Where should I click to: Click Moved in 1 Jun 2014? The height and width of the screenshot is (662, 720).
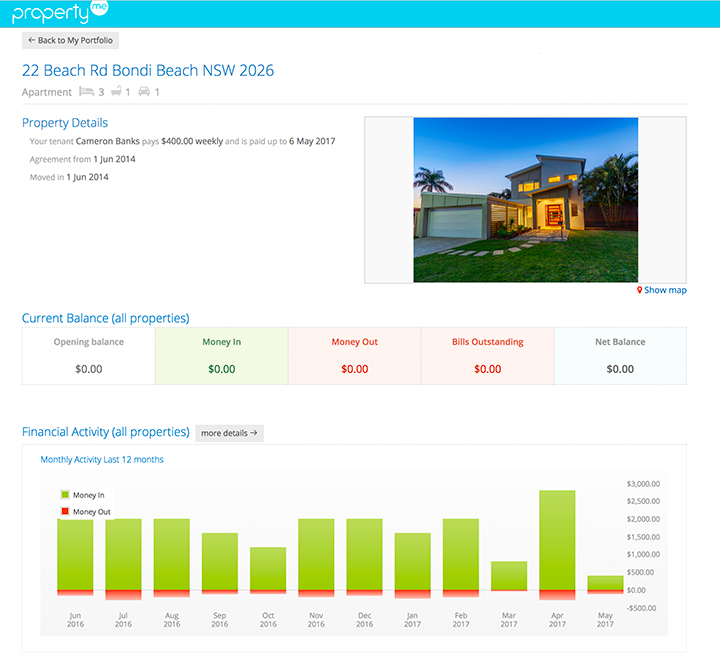coord(69,177)
